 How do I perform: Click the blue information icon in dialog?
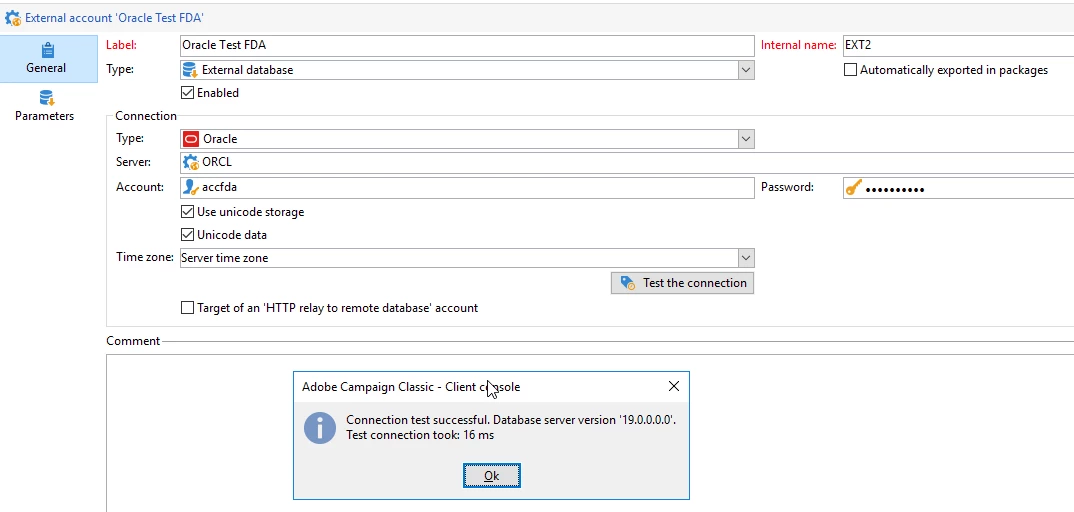click(x=320, y=428)
